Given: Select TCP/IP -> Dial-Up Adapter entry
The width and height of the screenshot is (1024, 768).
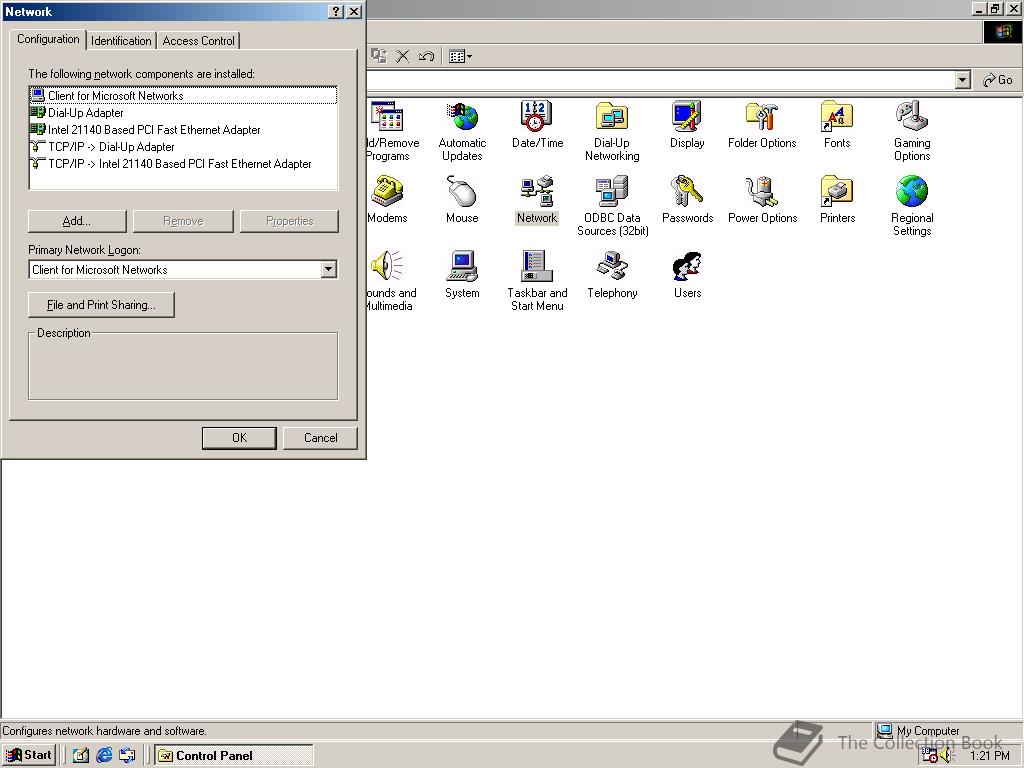Looking at the screenshot, I should 103,147.
